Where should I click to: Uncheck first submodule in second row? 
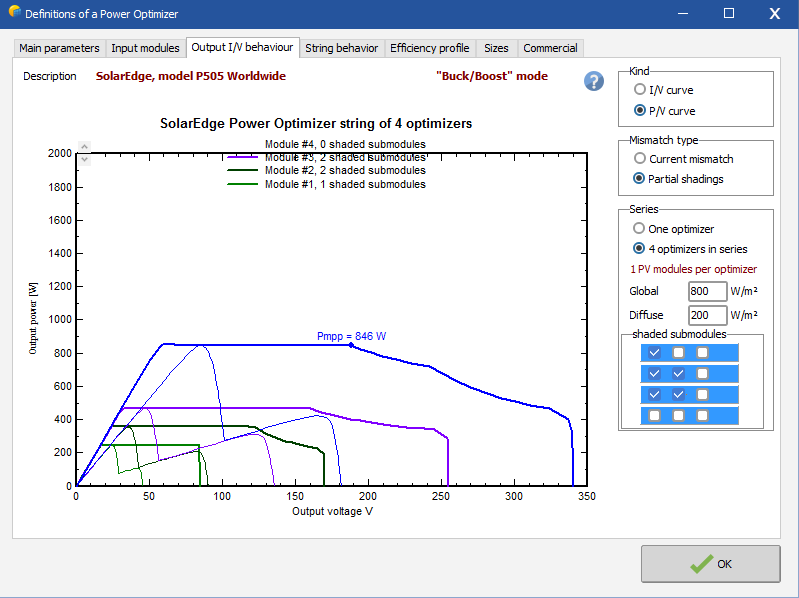654,373
